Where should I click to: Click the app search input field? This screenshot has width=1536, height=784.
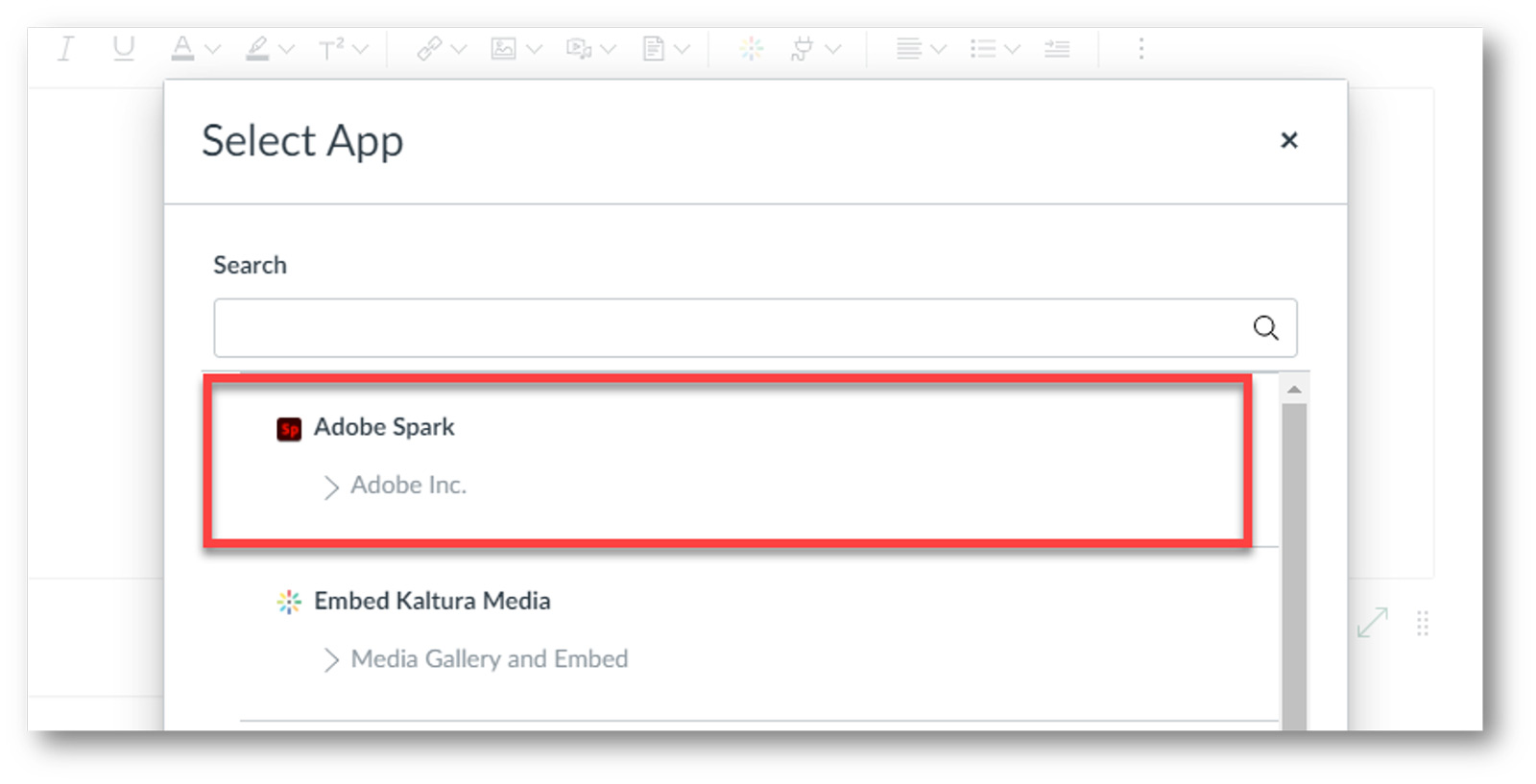click(730, 328)
